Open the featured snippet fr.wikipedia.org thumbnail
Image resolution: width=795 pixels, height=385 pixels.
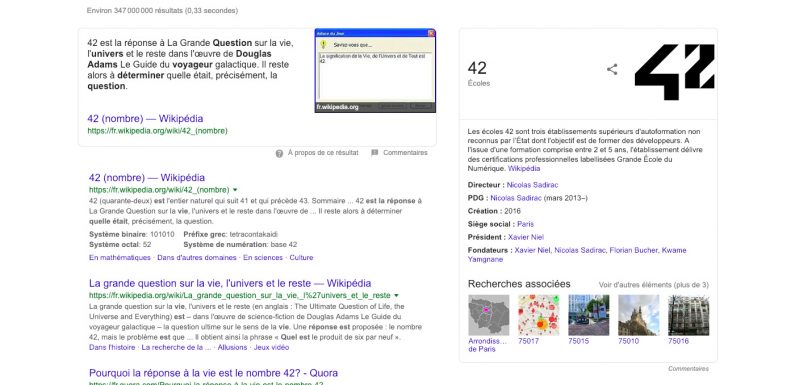[x=375, y=71]
